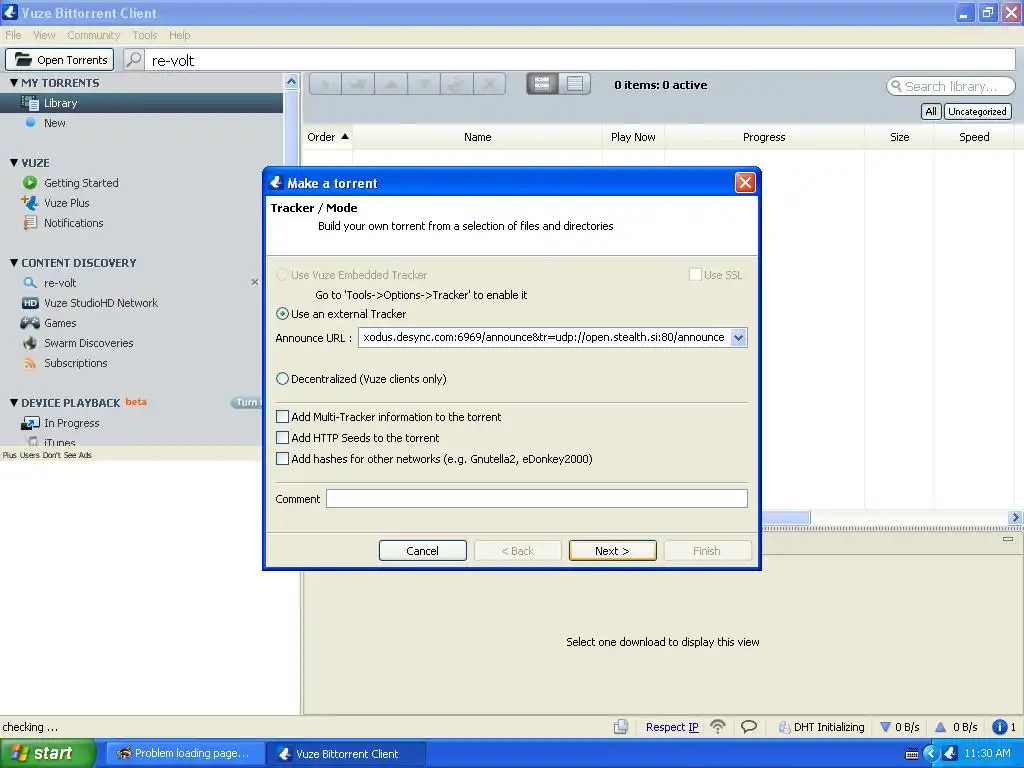Image resolution: width=1024 pixels, height=768 pixels.
Task: Click the Getting Started green play icon
Action: coord(29,183)
